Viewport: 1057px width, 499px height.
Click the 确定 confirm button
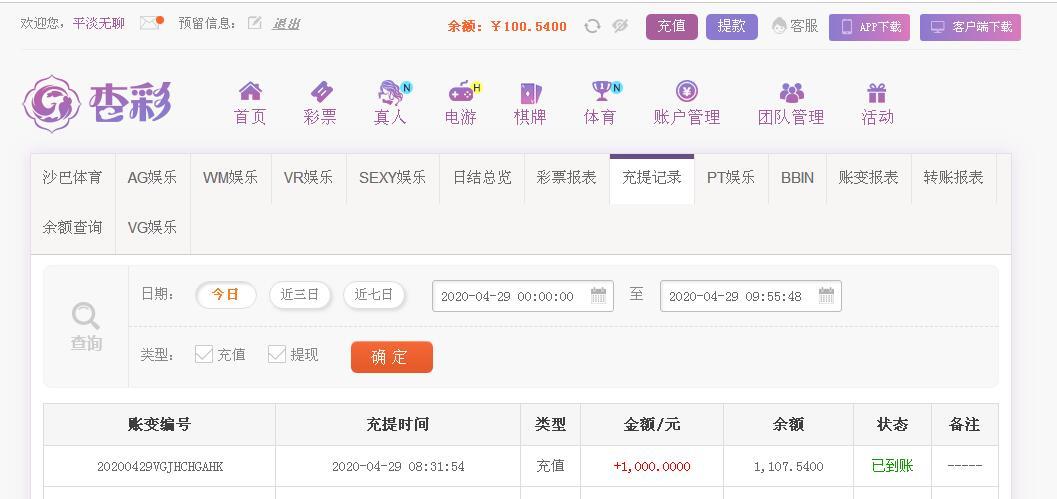(392, 357)
